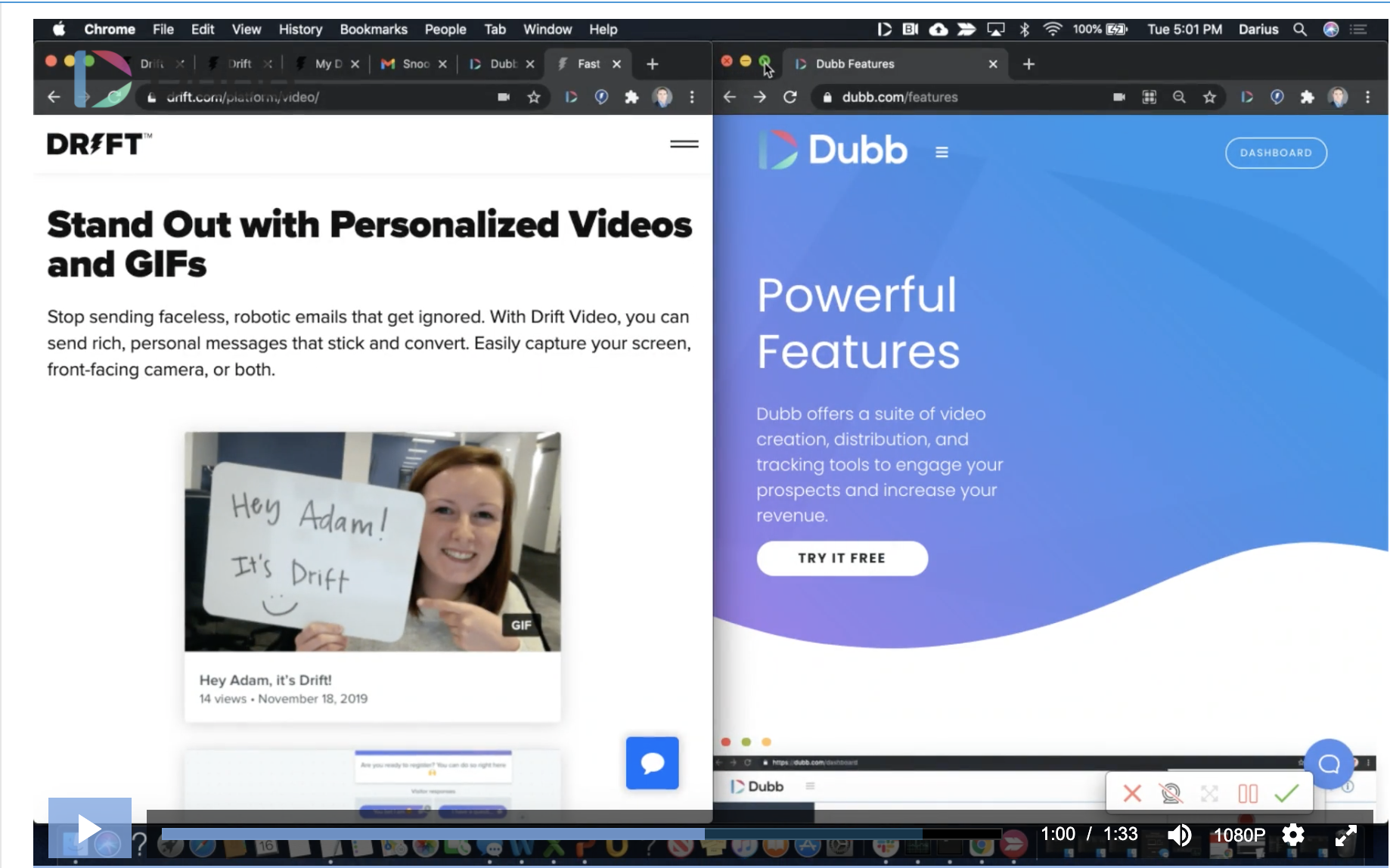The image size is (1390, 868).
Task: Enter fullscreen with the expand arrows
Action: click(x=1346, y=835)
